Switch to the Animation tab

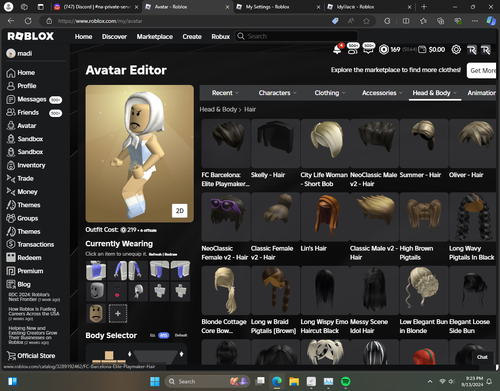click(482, 93)
